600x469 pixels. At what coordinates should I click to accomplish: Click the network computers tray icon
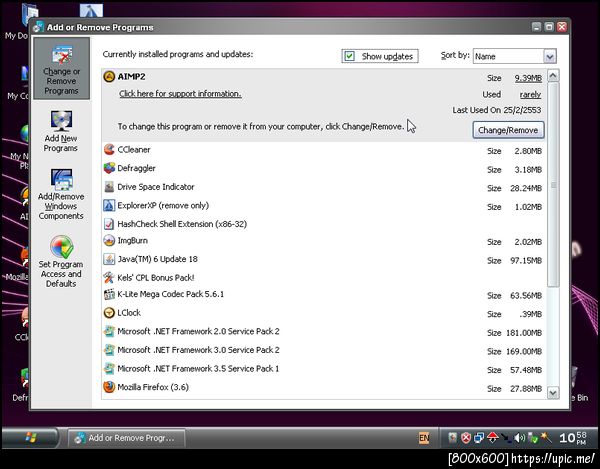pos(479,438)
